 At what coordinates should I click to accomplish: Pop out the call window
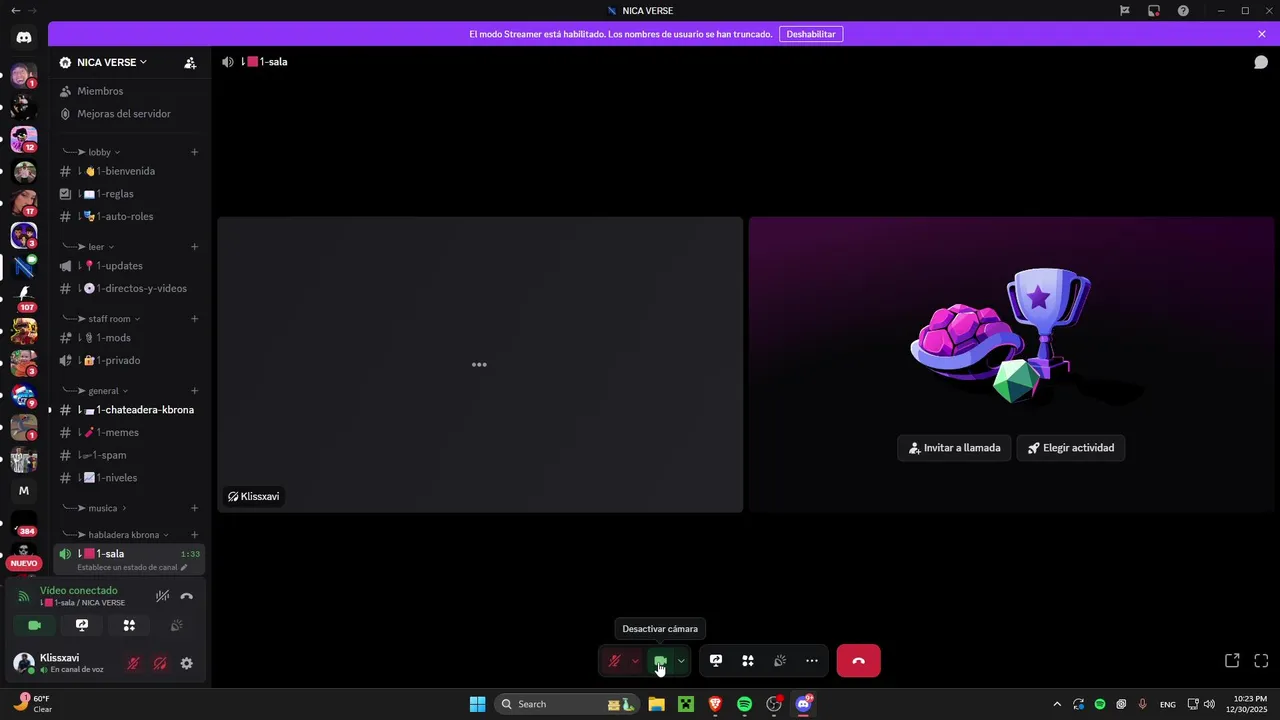pyautogui.click(x=1232, y=661)
